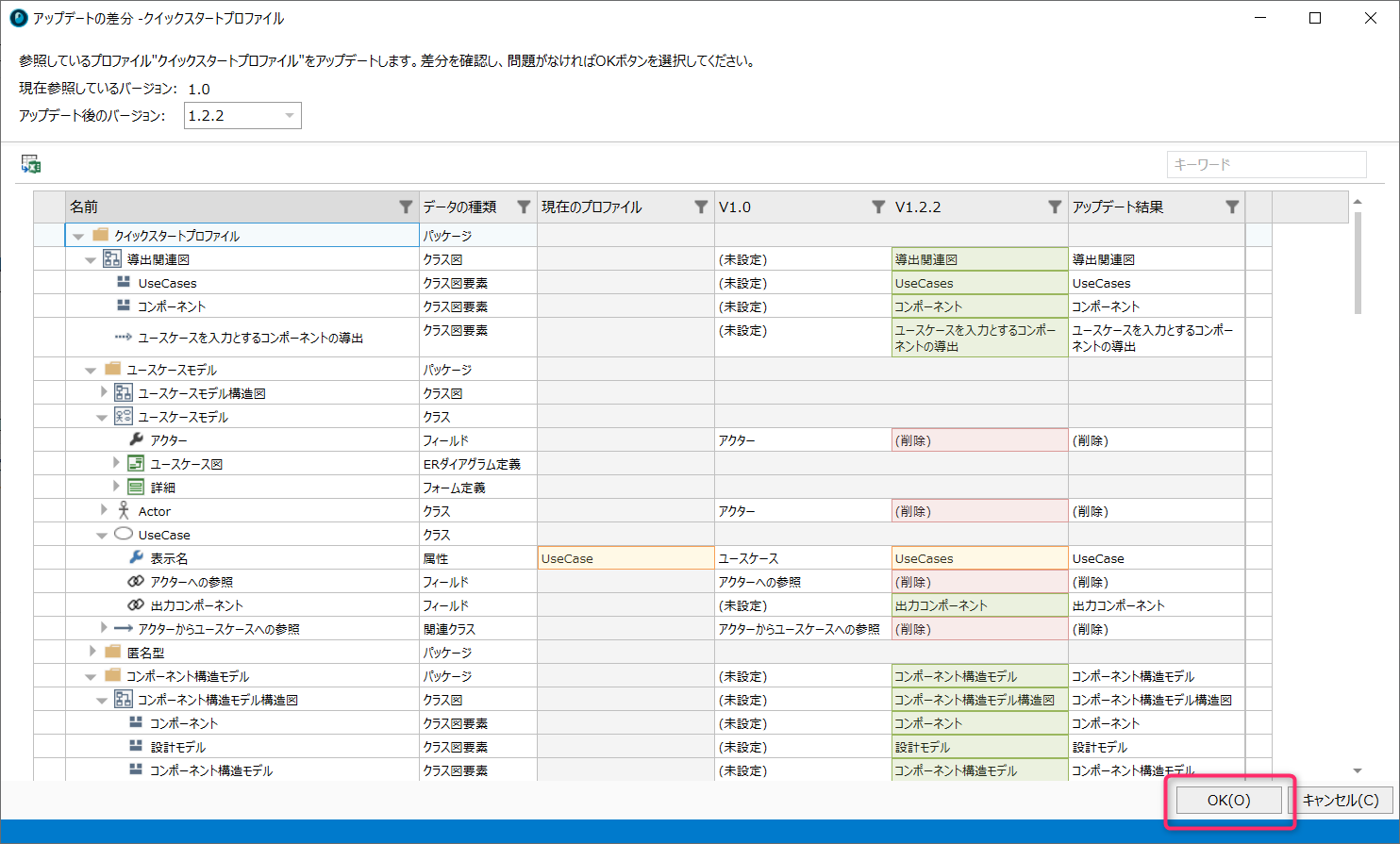Select the コンポーネント row under 導出関連図
The image size is (1400, 844).
coord(653,306)
